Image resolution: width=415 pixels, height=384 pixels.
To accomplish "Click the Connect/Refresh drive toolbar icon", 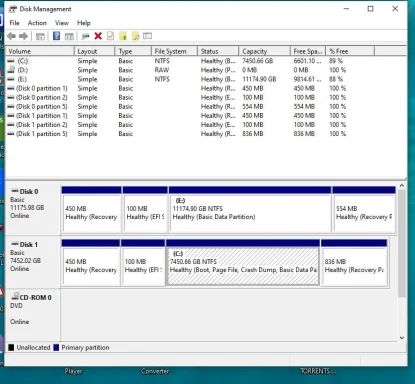I will [86, 36].
